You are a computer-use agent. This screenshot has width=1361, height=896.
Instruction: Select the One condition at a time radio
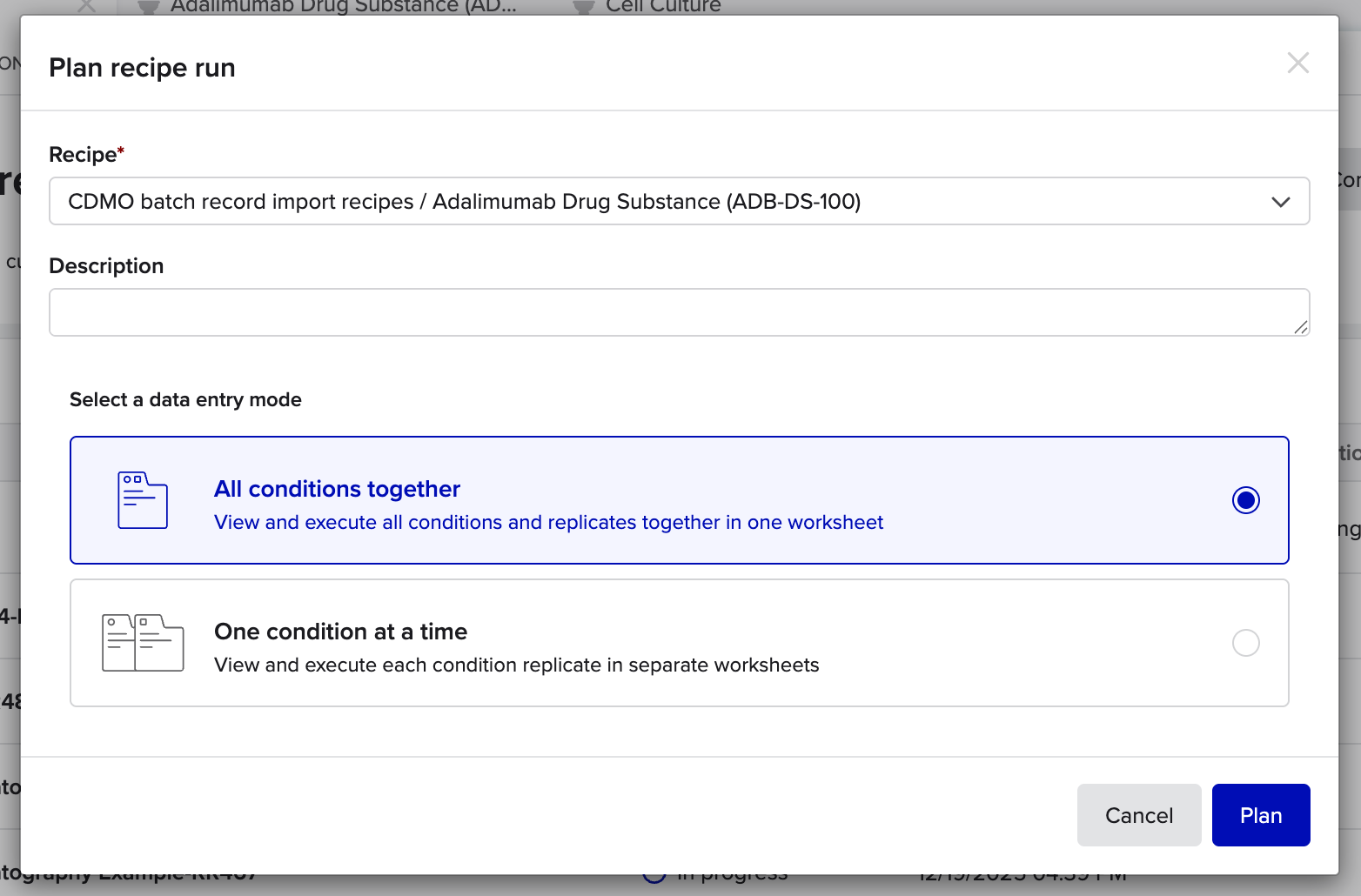[1245, 643]
